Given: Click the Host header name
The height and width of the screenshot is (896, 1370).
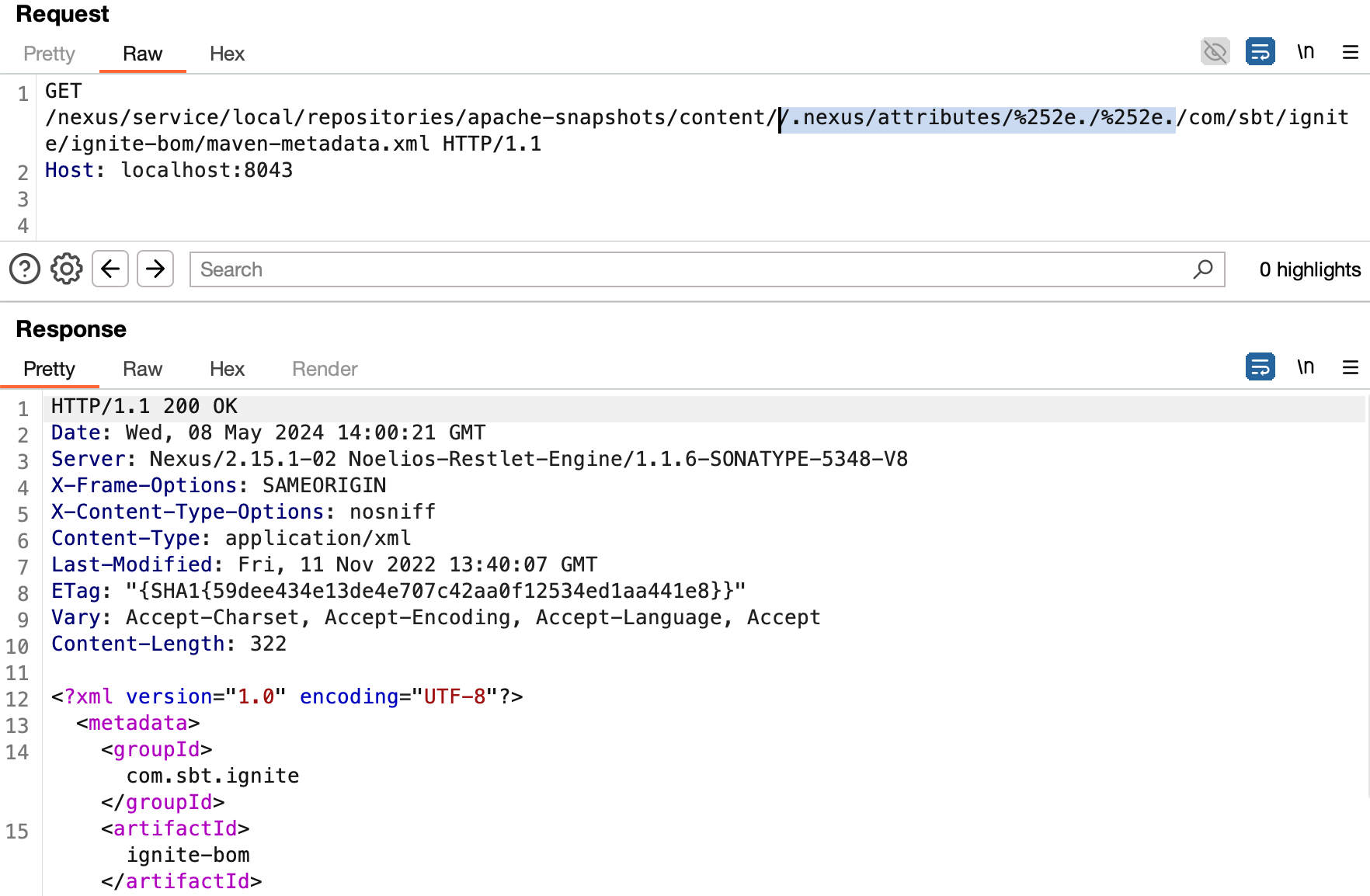Looking at the screenshot, I should pyautogui.click(x=71, y=170).
